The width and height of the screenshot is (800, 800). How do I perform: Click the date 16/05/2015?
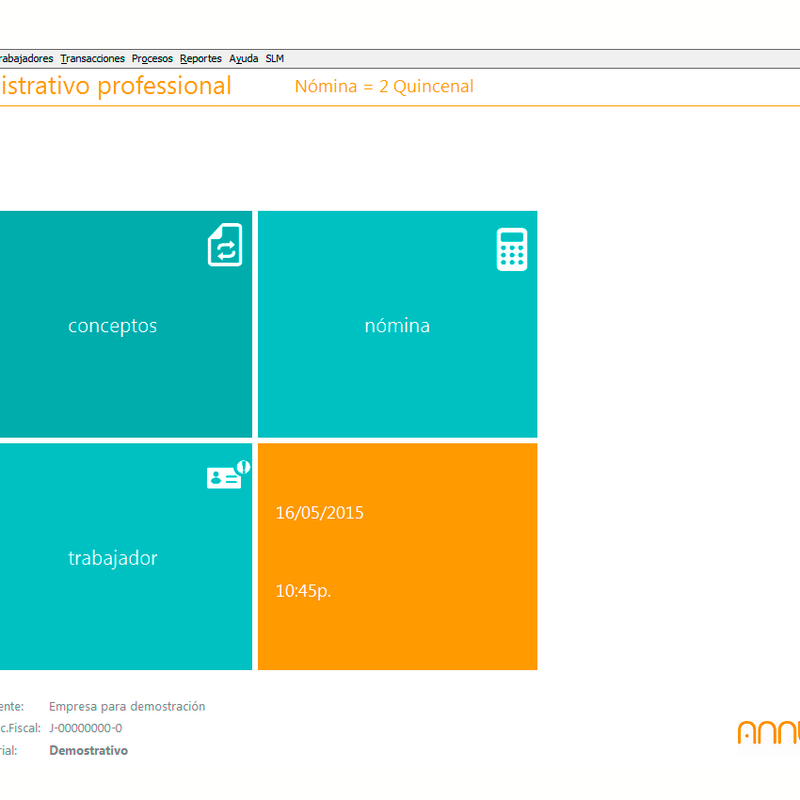319,513
